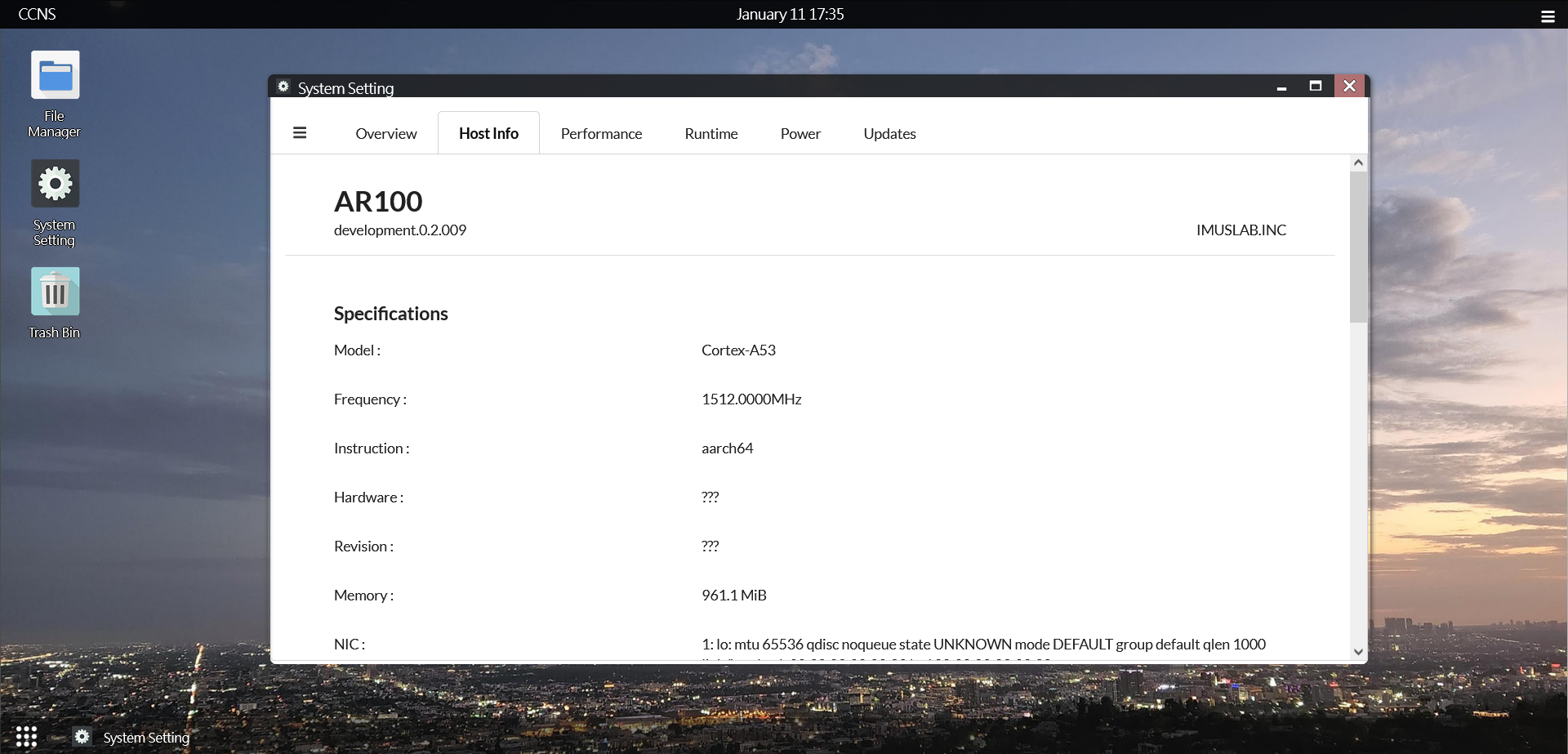Select the Overview tab
Screen dimensions: 1568x754
385,133
